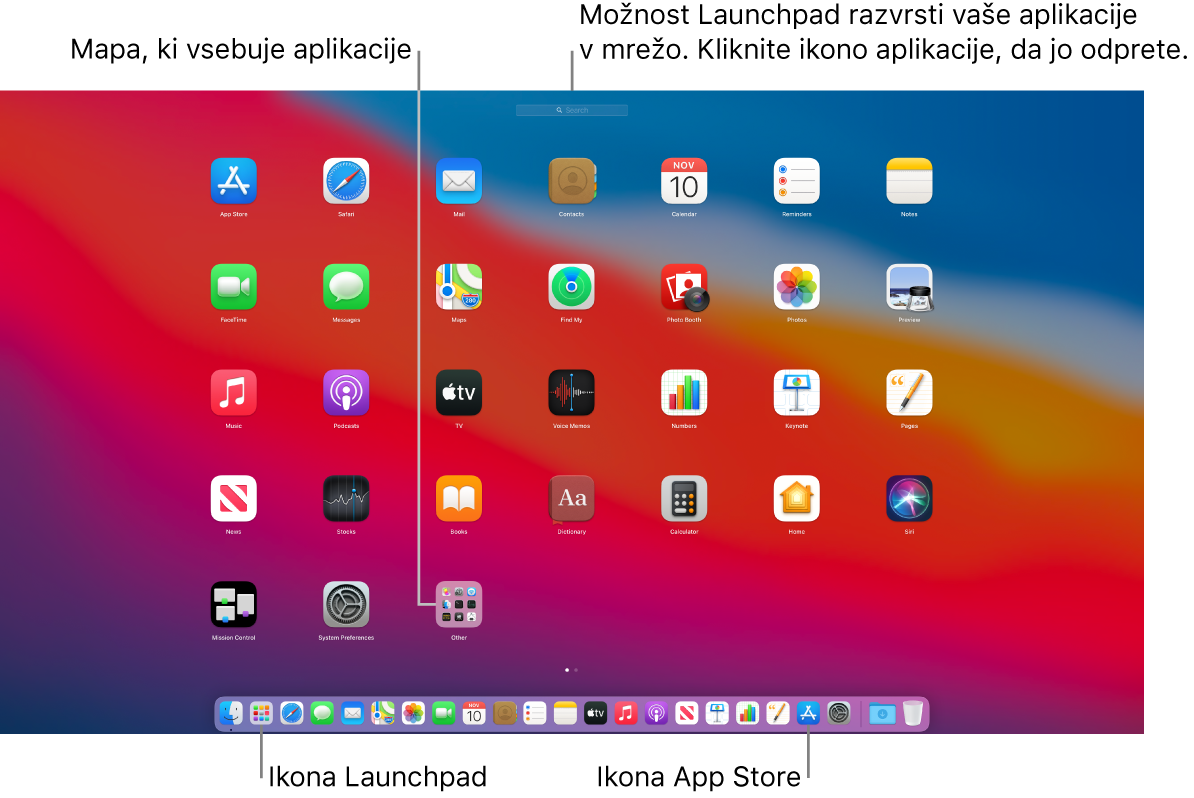This screenshot has height=798, width=1194.
Task: Open News from the Dock
Action: point(687,713)
